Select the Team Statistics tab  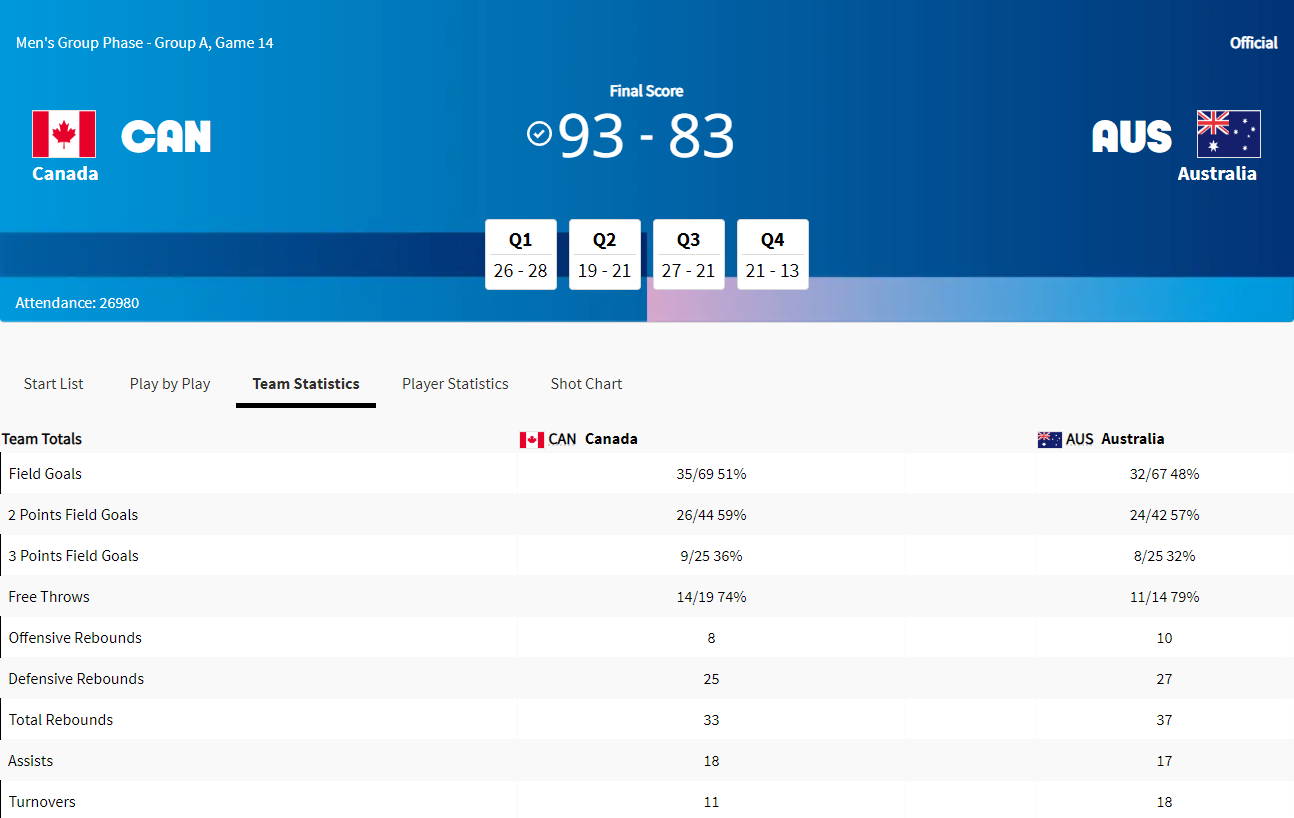coord(306,384)
